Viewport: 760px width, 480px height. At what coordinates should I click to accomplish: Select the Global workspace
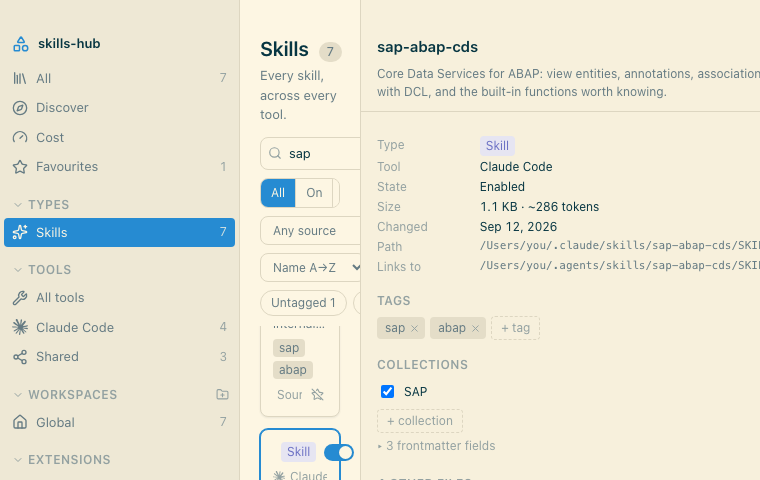(119, 422)
